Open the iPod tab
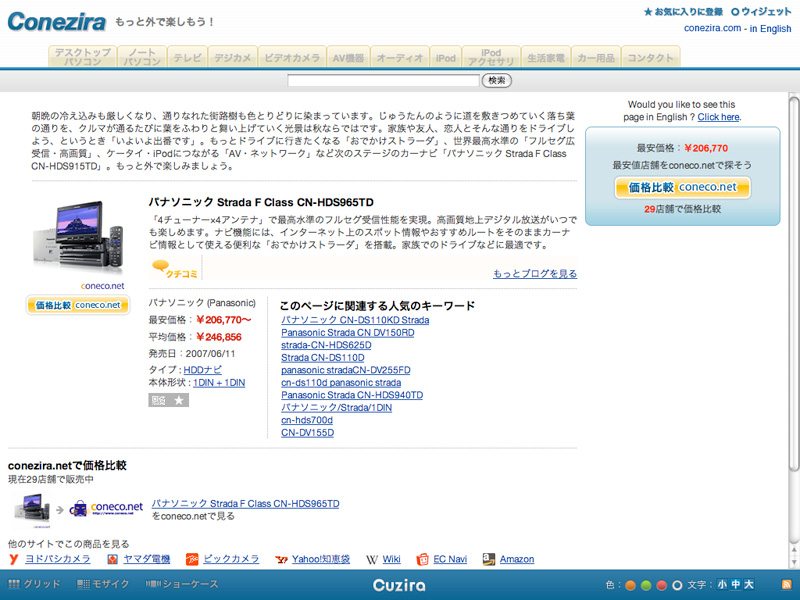 445,58
